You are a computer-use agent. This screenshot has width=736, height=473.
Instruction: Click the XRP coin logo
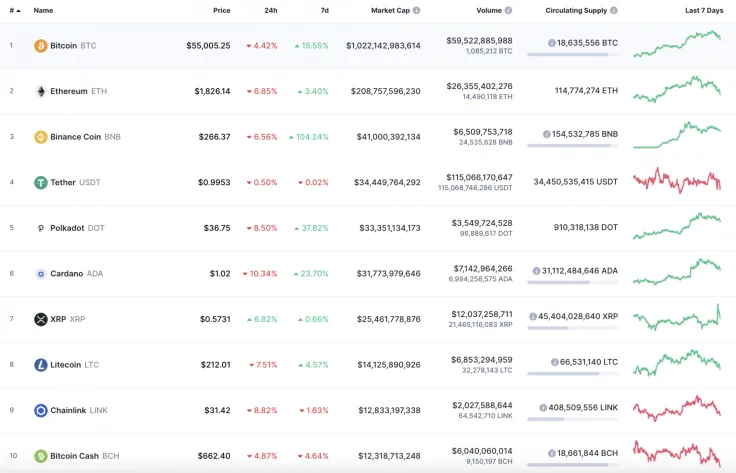[x=41, y=319]
